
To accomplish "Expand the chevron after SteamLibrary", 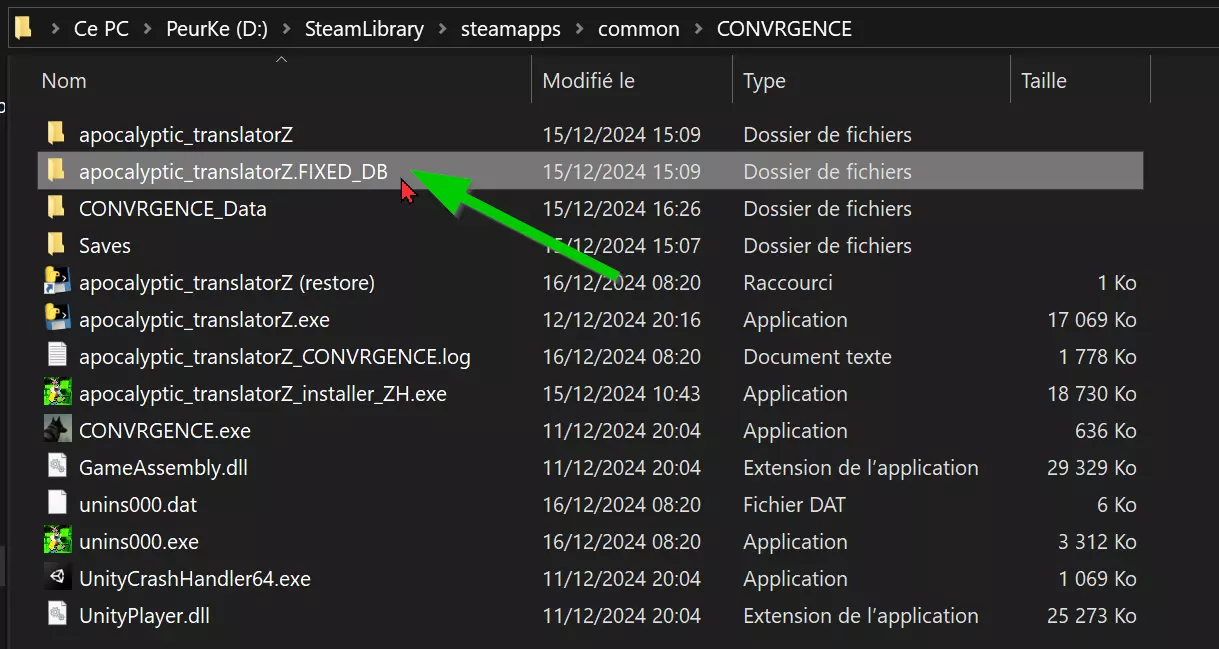I will tap(443, 29).
